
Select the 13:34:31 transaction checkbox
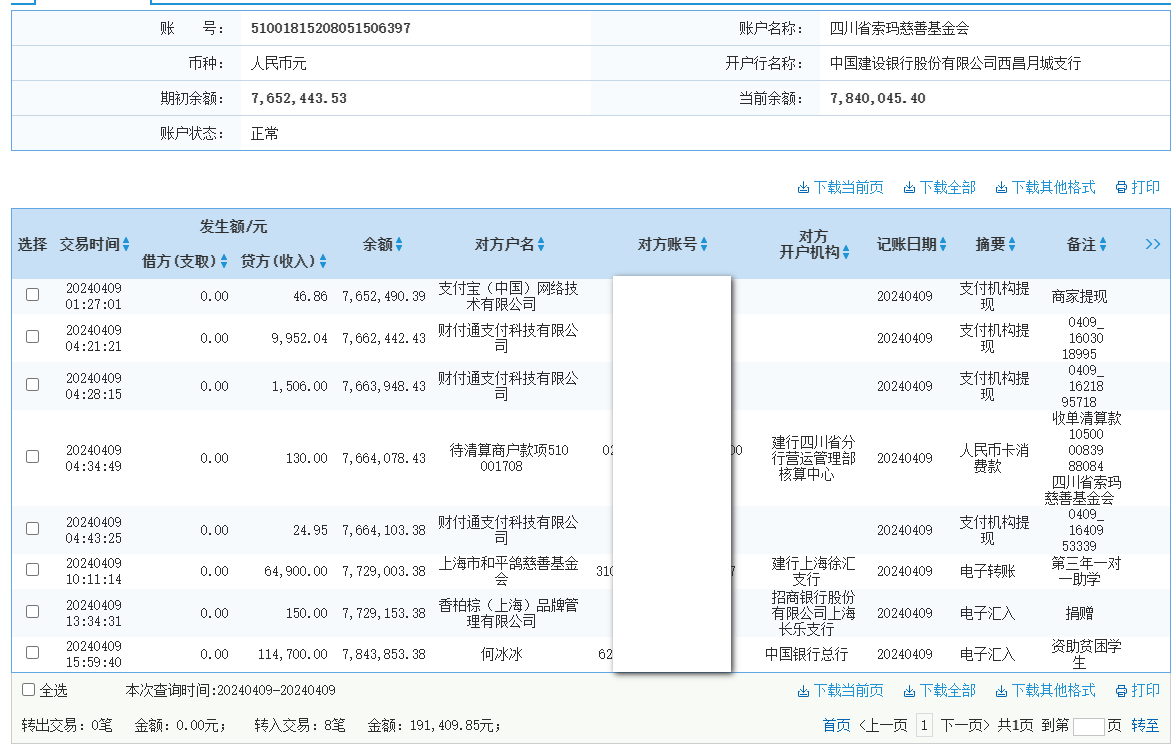tap(32, 612)
